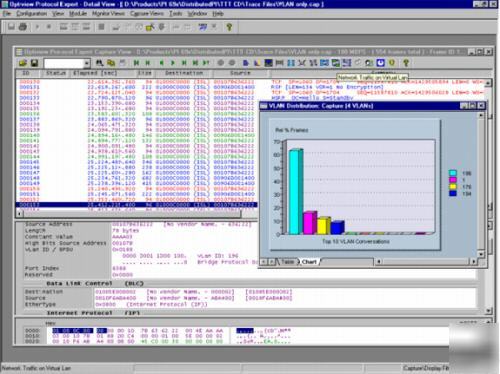The height and width of the screenshot is (374, 500).
Task: Open the Help menu
Action: [218, 13]
